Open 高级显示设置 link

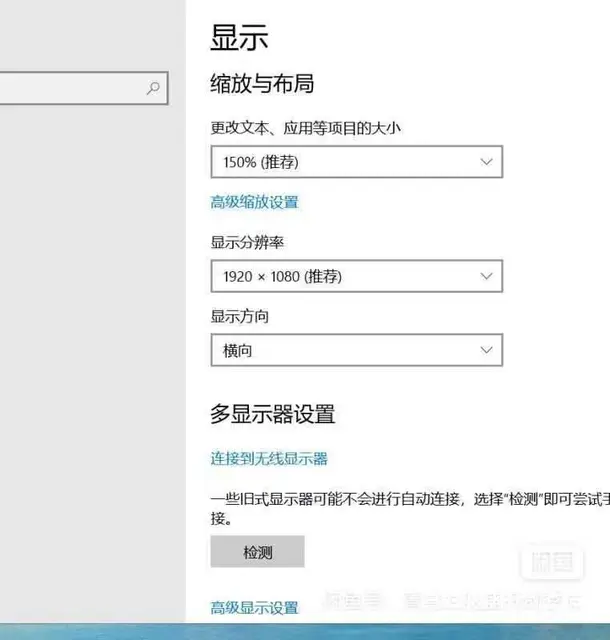pos(255,608)
